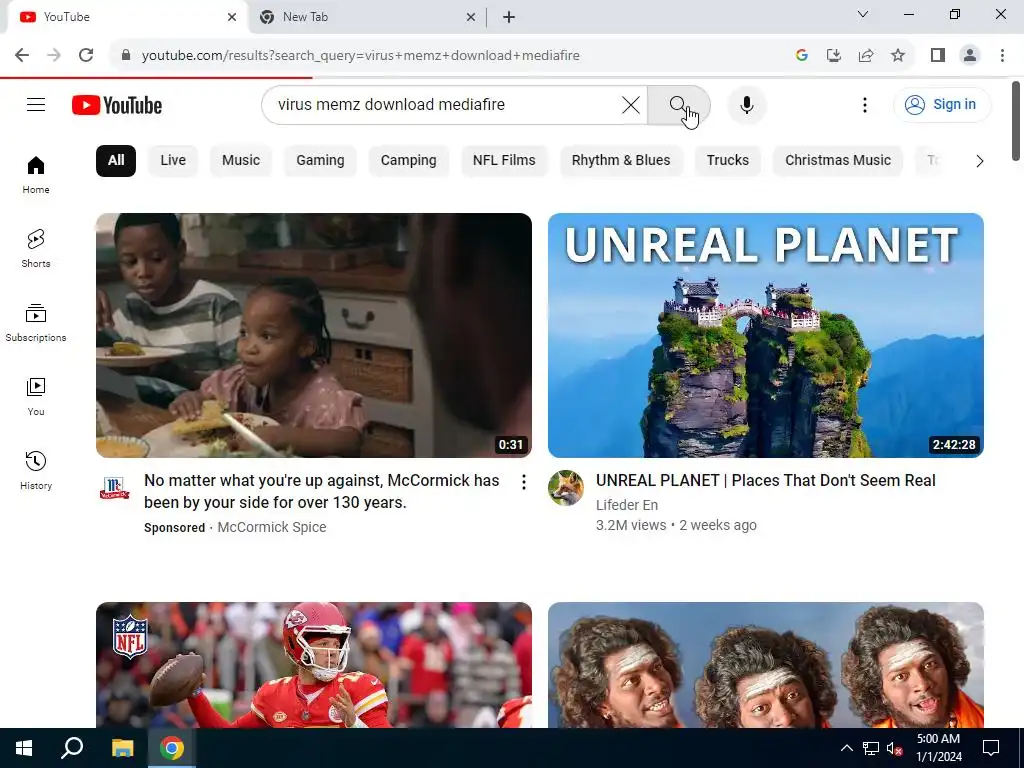1024x768 pixels.
Task: Open McCormick sponsored ad title
Action: (322, 491)
